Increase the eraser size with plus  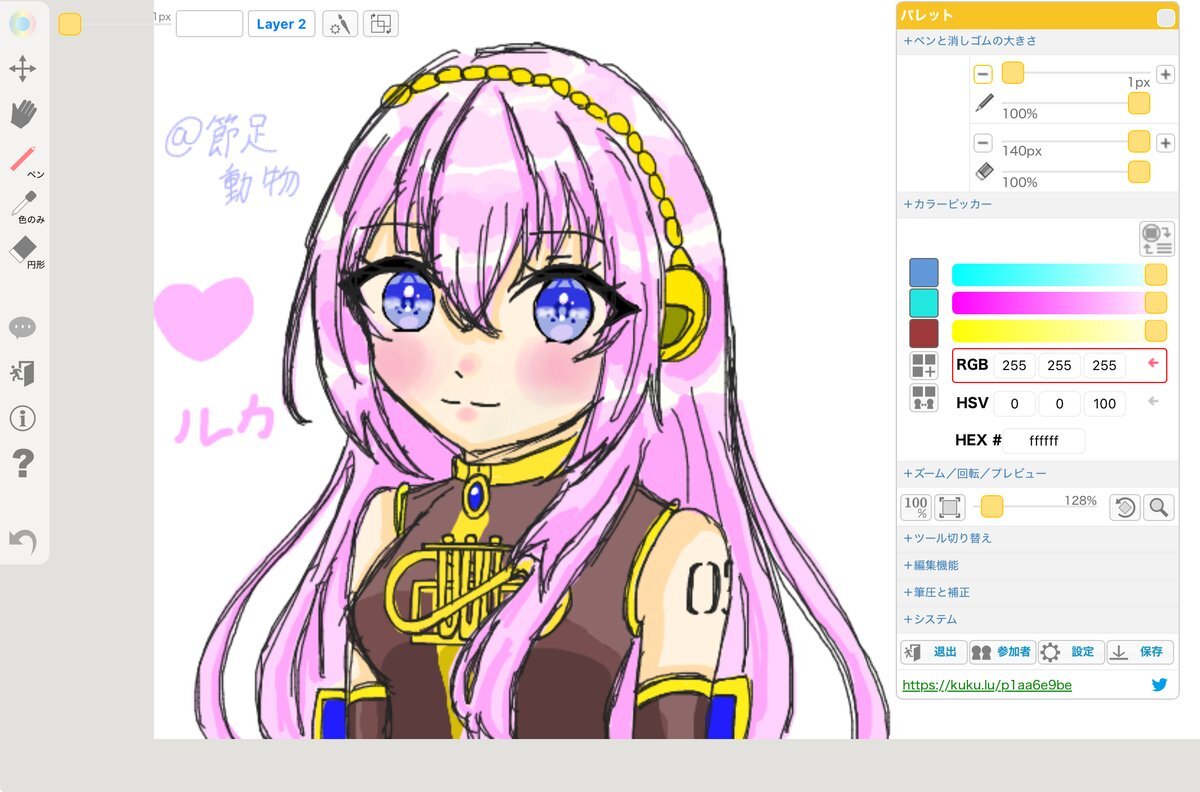click(x=1165, y=143)
